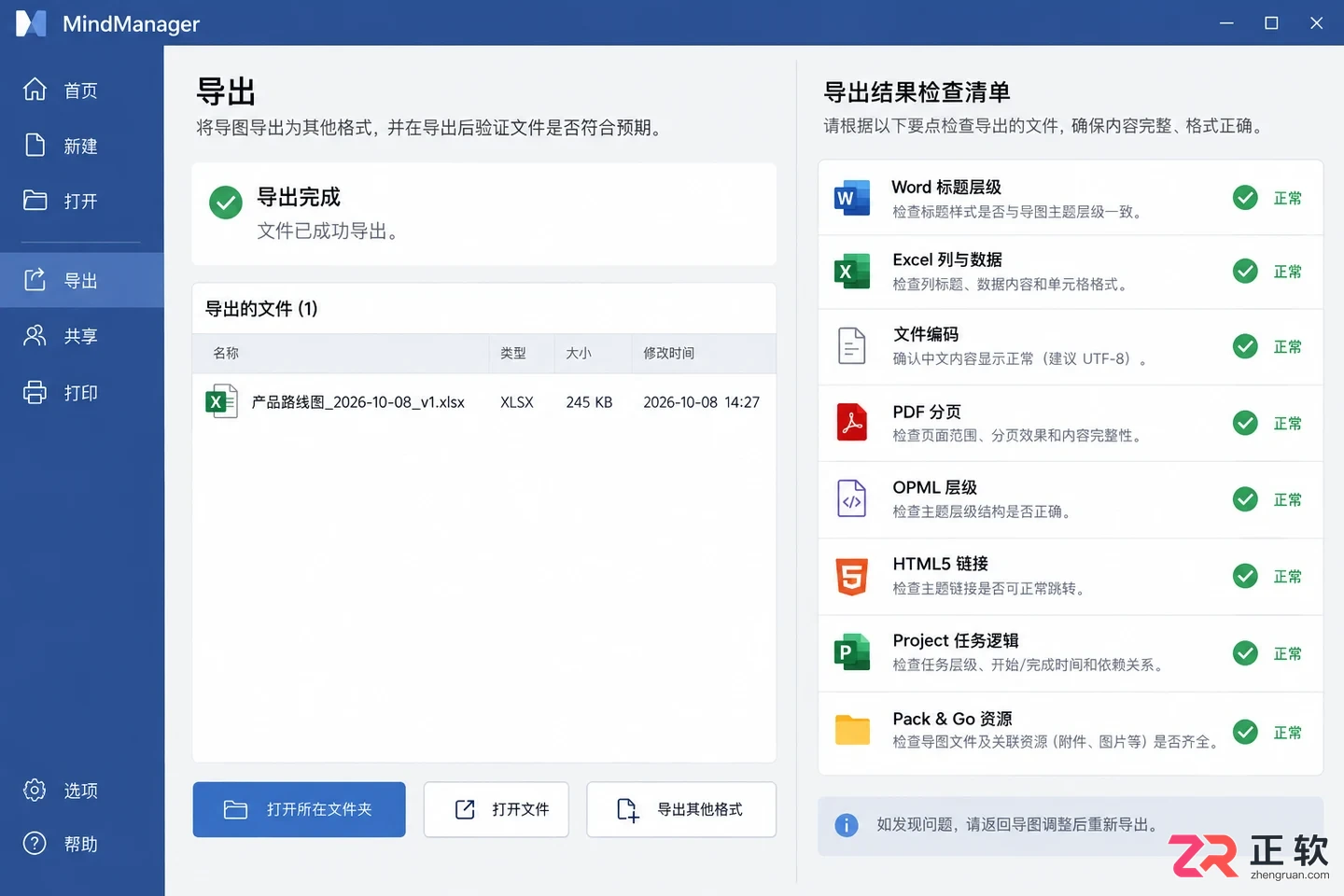Click the Project 任务逻辑 checklist title
1344x896 pixels.
[956, 640]
